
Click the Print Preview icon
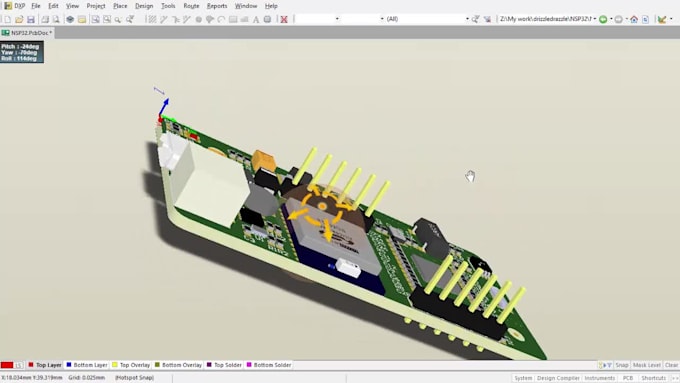click(56, 19)
